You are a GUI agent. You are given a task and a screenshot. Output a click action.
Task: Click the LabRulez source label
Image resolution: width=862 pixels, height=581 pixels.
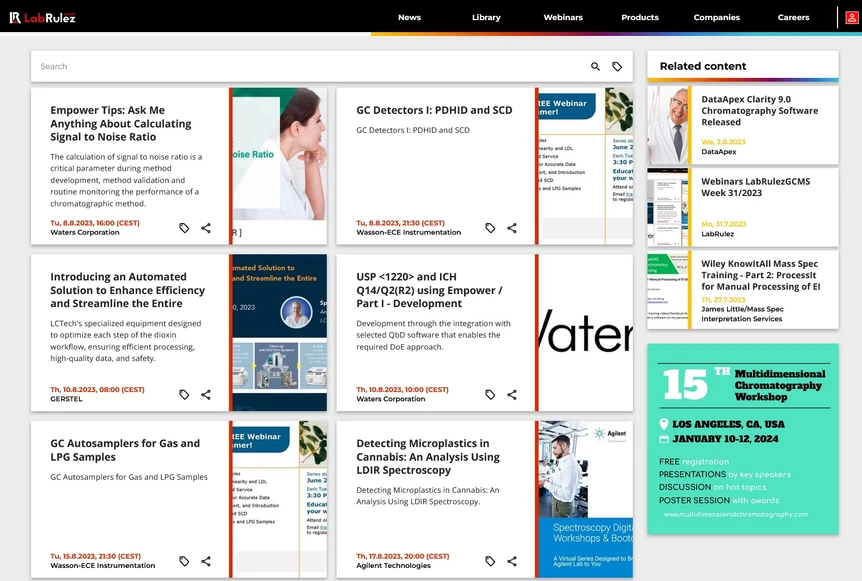[717, 234]
